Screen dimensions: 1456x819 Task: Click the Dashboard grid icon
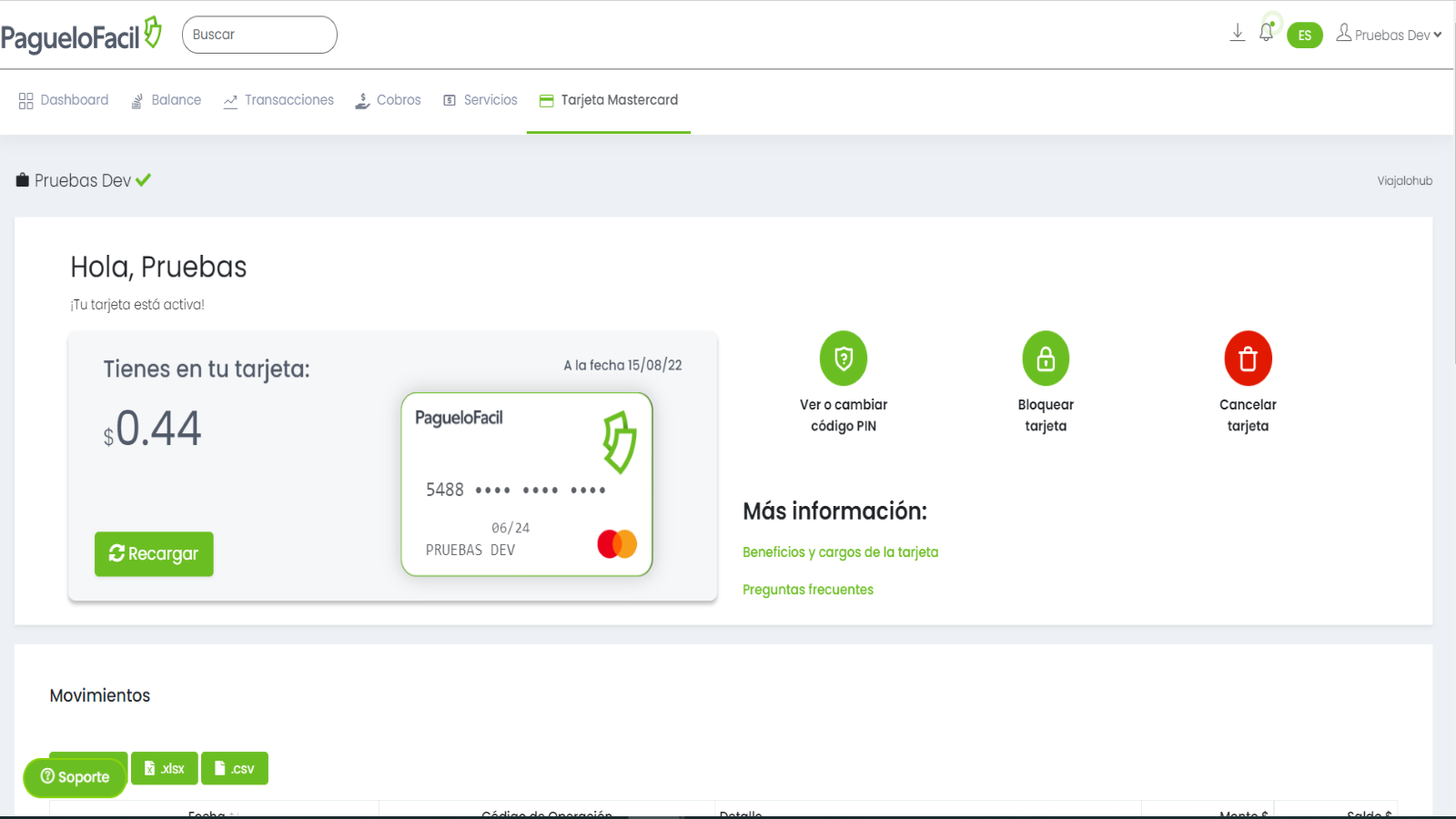(x=25, y=101)
